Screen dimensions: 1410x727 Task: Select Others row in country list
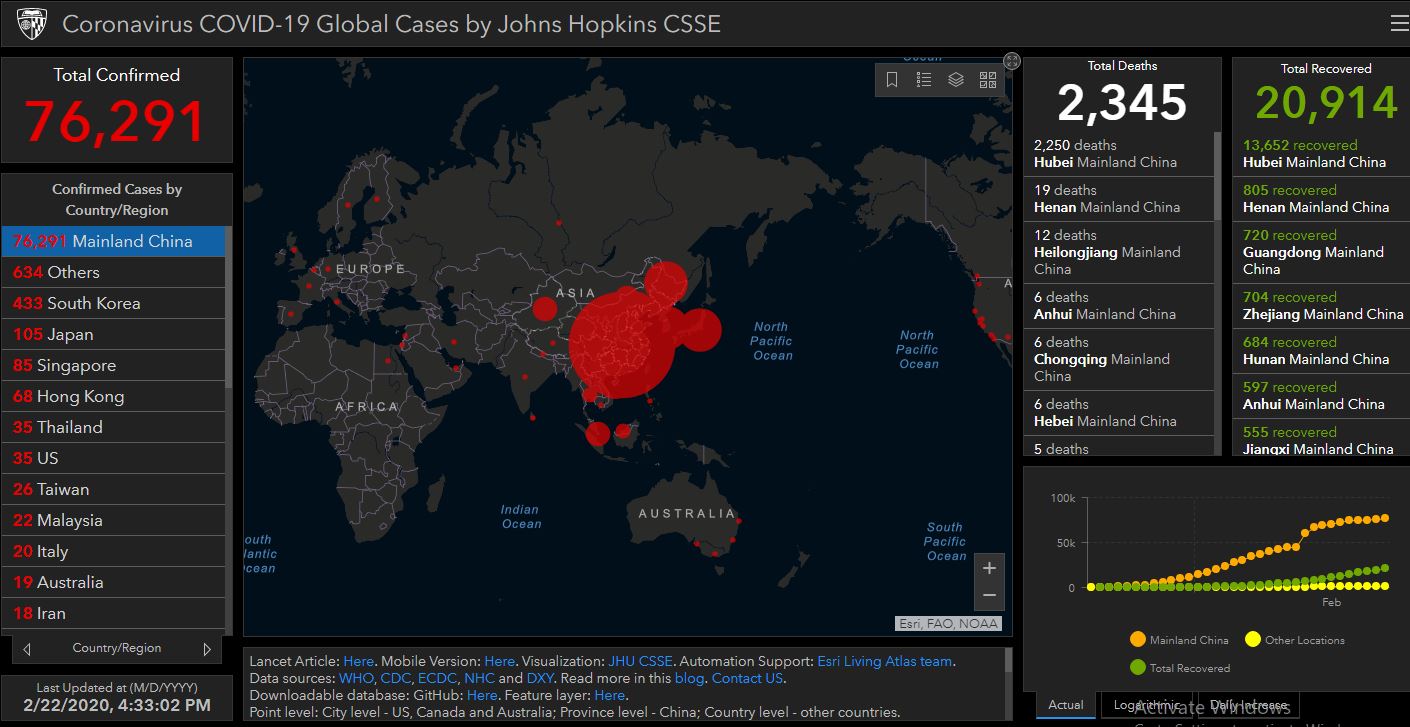(x=114, y=272)
